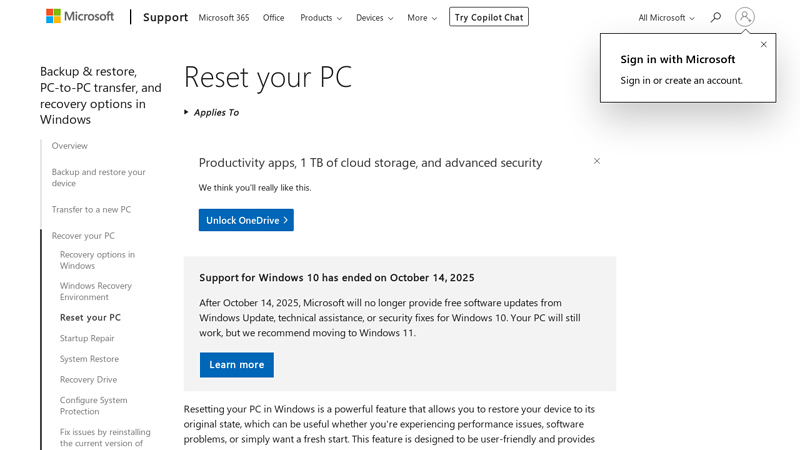This screenshot has width=800, height=450.
Task: Select Reset your PC sidebar item
Action: coord(90,317)
